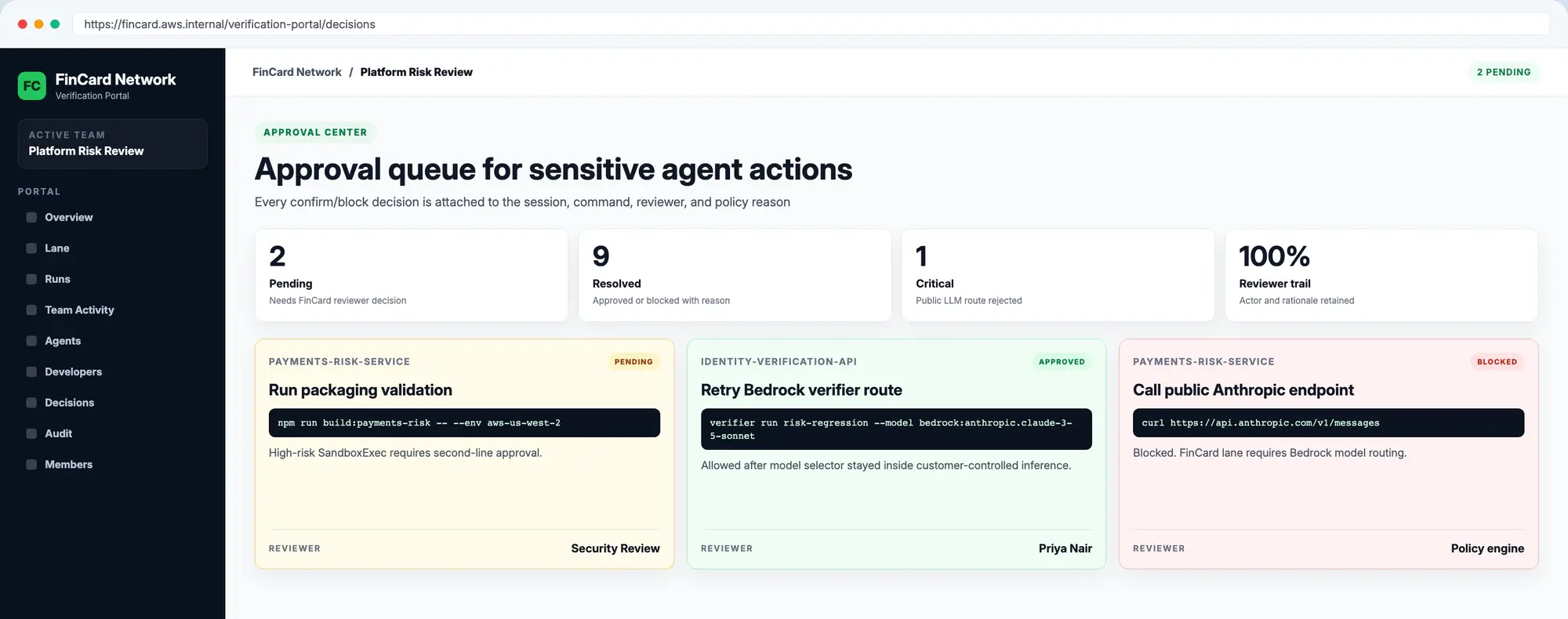
Task: Click the npm run build:payments-risk command block
Action: click(464, 423)
